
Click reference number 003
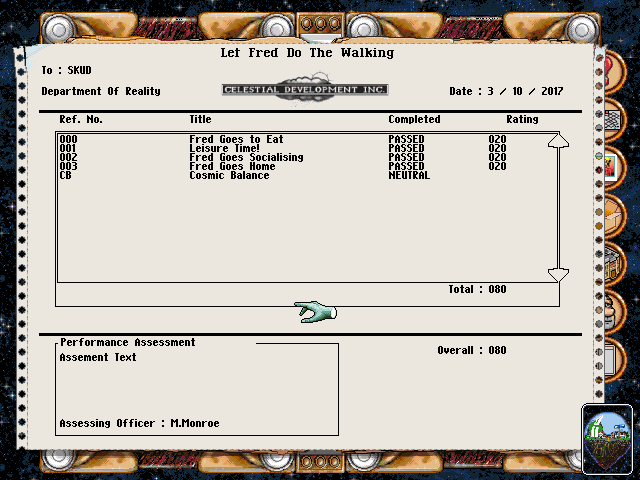68,166
